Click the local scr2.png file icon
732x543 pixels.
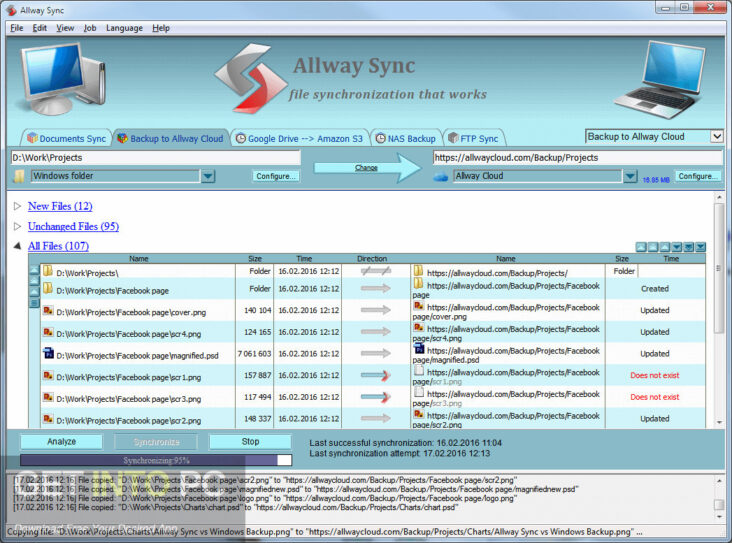pos(48,418)
